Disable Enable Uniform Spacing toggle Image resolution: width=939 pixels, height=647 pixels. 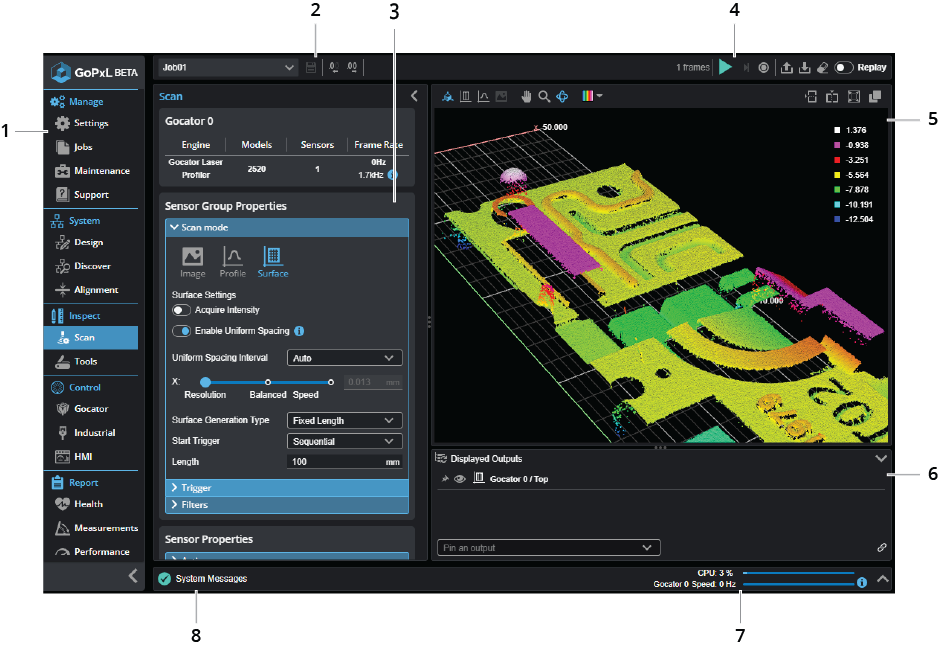(x=182, y=331)
